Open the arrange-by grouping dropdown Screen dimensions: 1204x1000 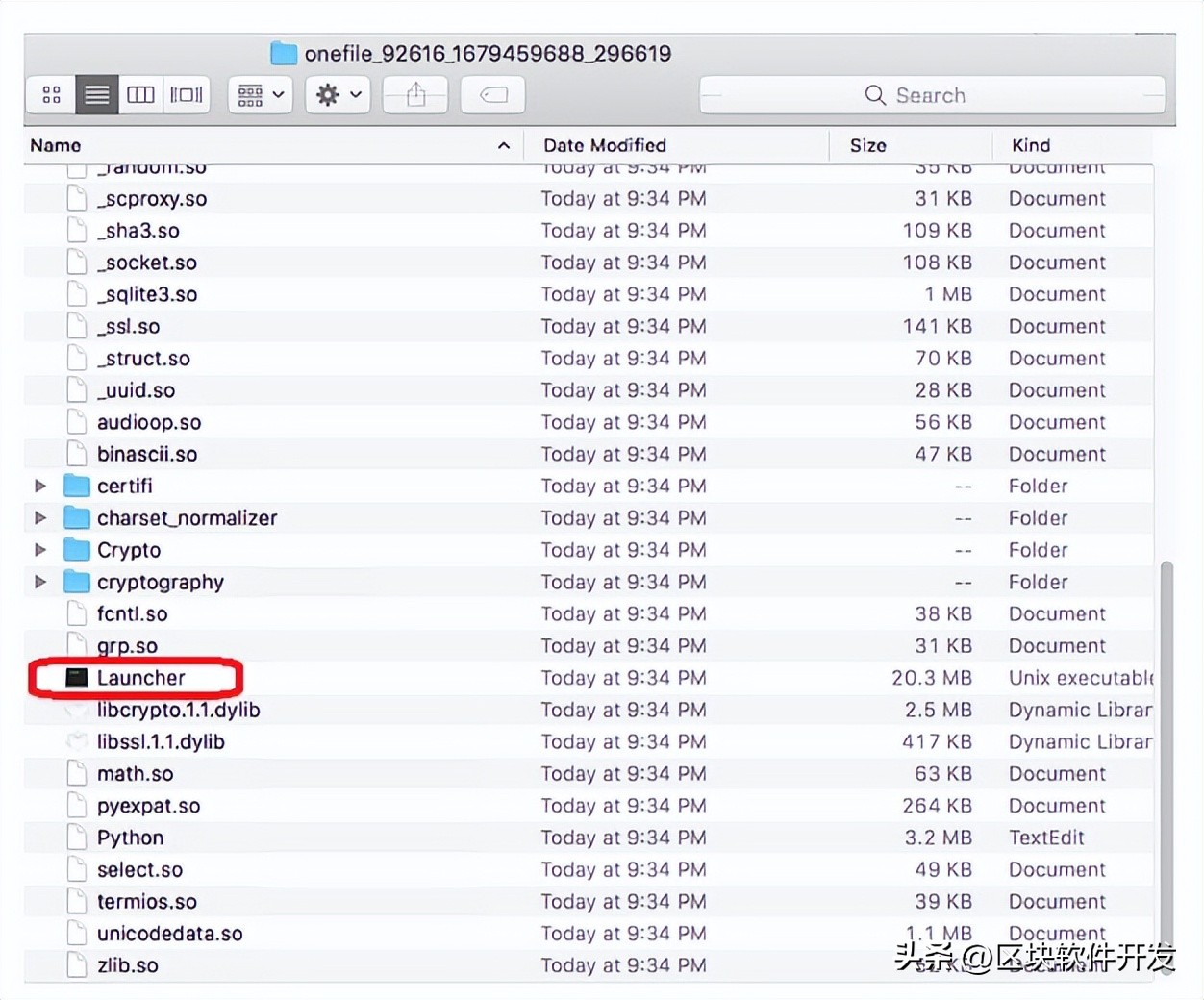(x=260, y=94)
